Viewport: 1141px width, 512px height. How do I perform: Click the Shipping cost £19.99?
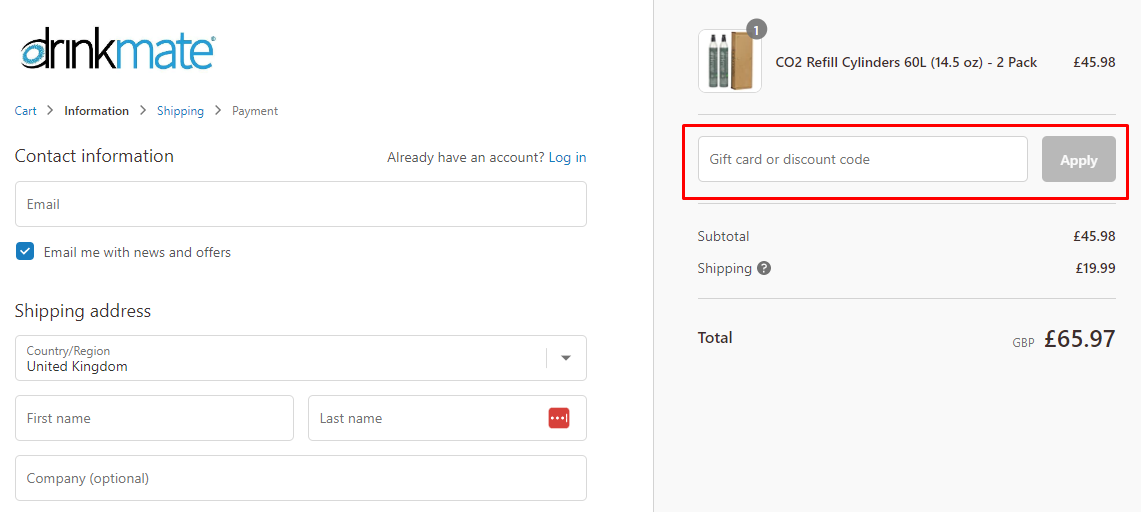pos(1095,268)
